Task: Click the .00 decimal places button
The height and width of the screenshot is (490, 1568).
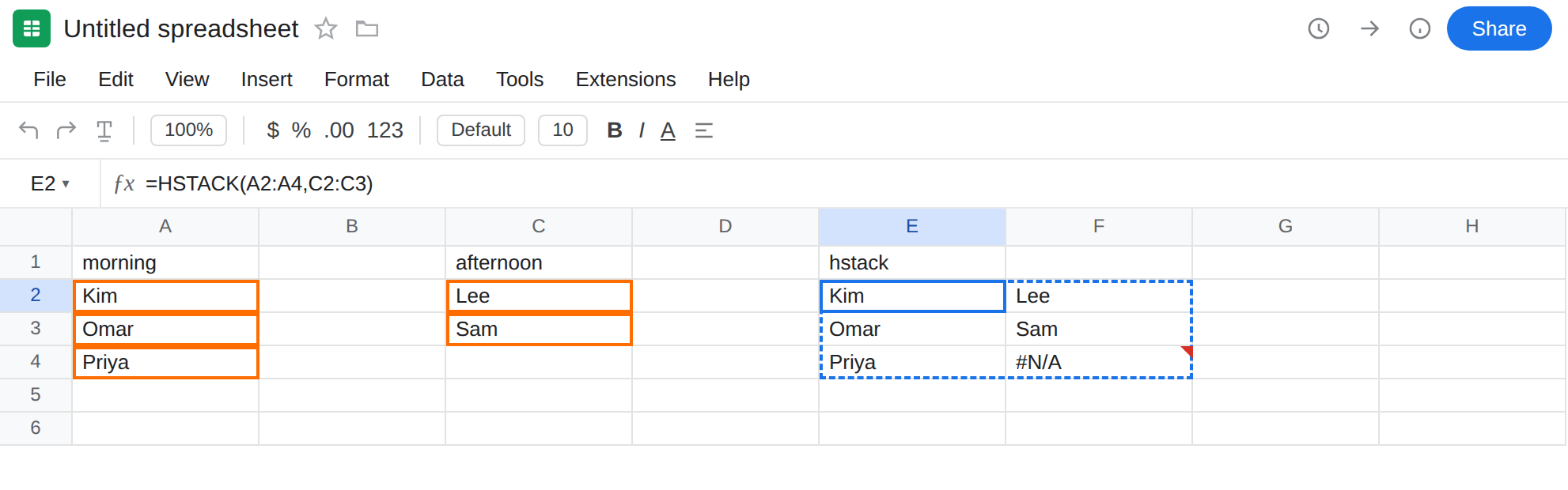Action: click(339, 130)
